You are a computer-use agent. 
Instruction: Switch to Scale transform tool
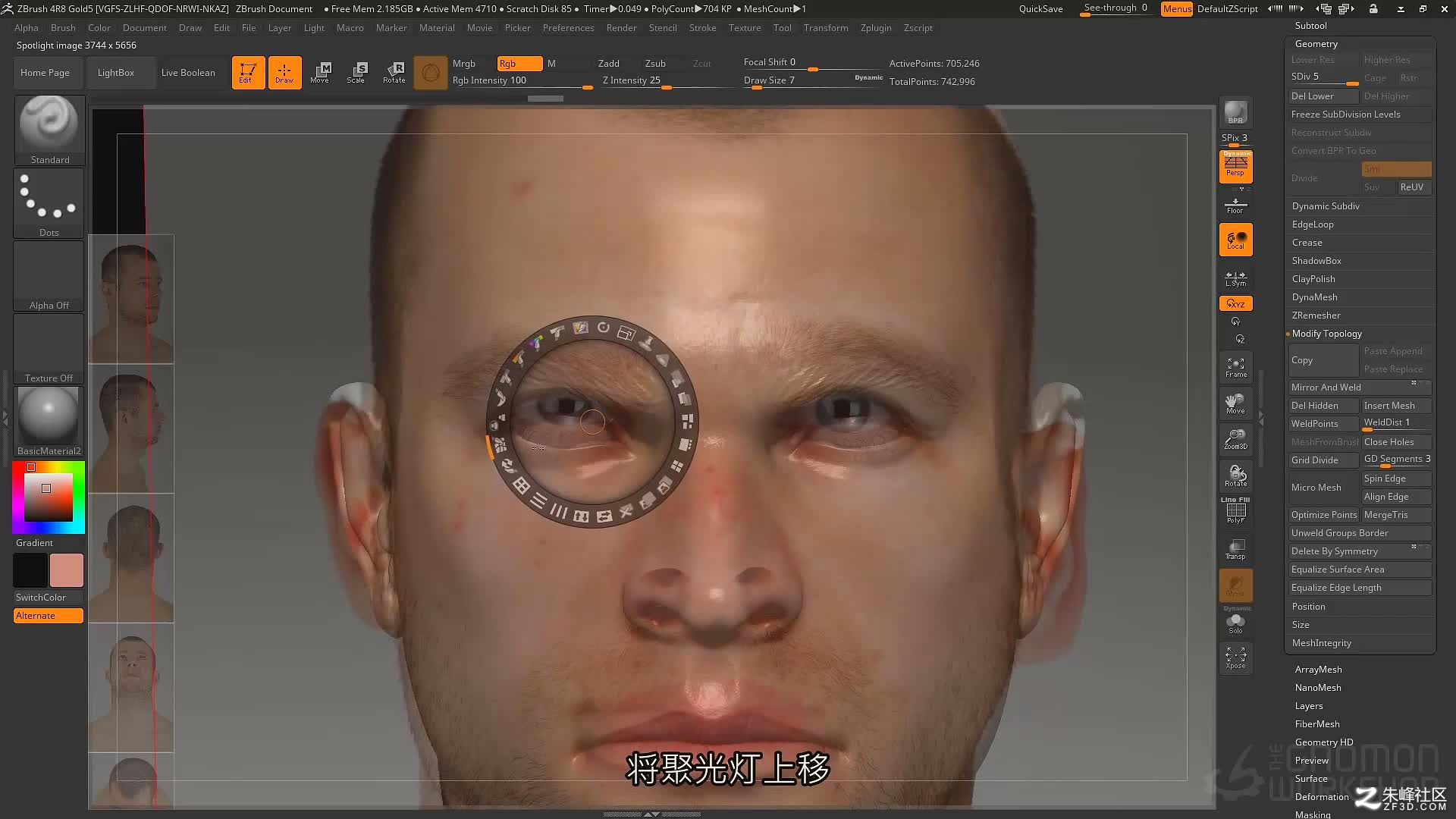click(x=356, y=73)
